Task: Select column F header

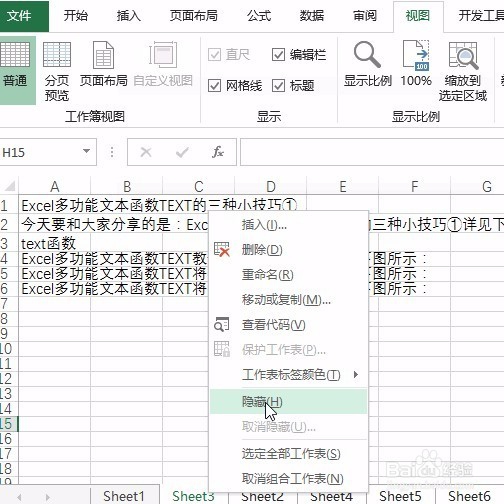Action: tap(414, 186)
